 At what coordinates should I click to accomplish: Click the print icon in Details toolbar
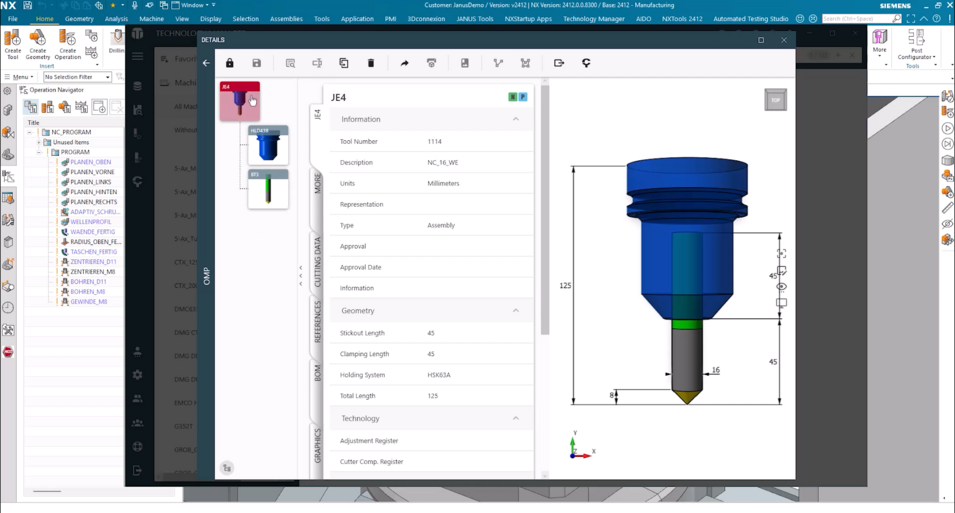431,63
